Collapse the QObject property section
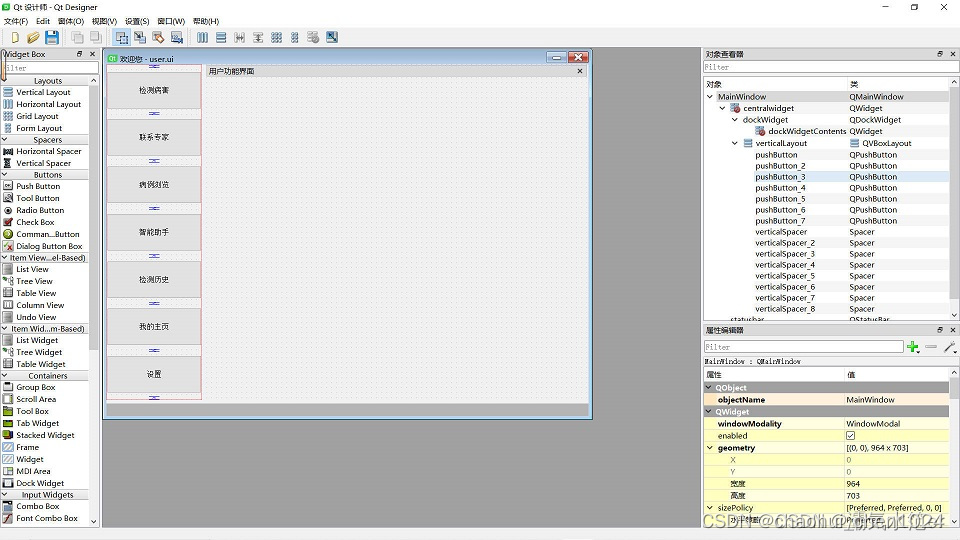Image resolution: width=960 pixels, height=540 pixels. click(709, 388)
